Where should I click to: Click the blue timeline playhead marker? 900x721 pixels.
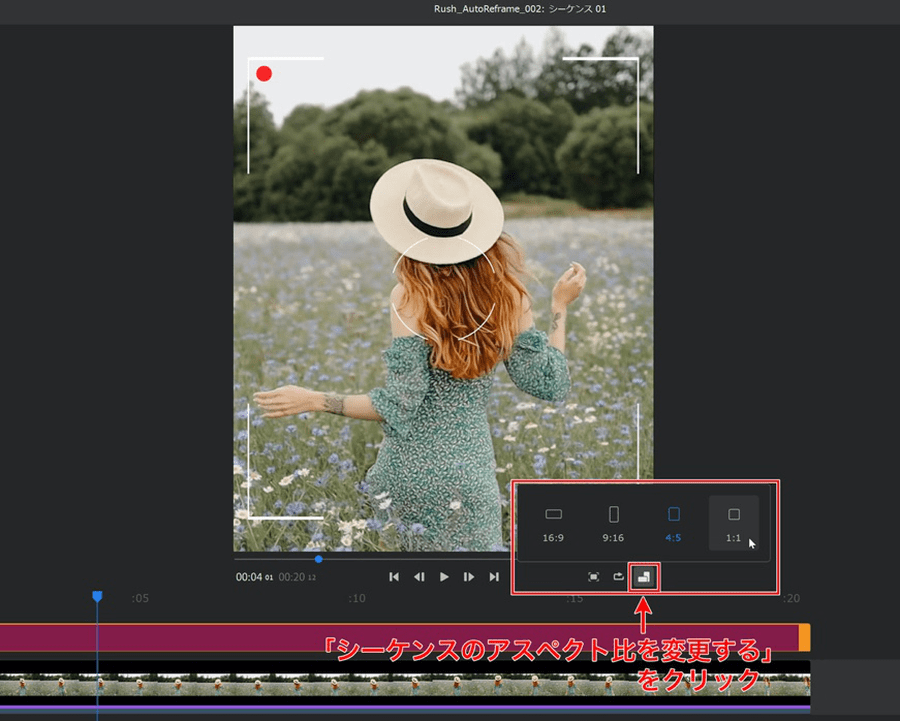coord(97,597)
